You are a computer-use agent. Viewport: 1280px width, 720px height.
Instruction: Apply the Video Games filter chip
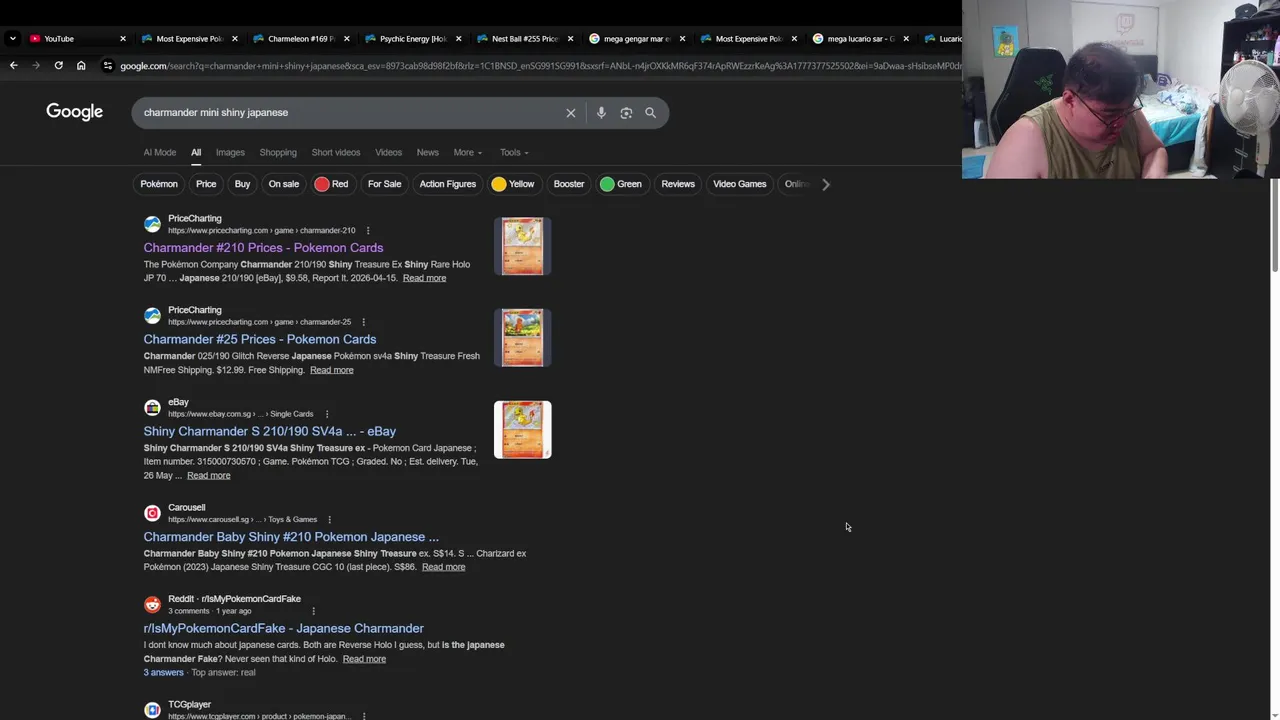click(739, 184)
